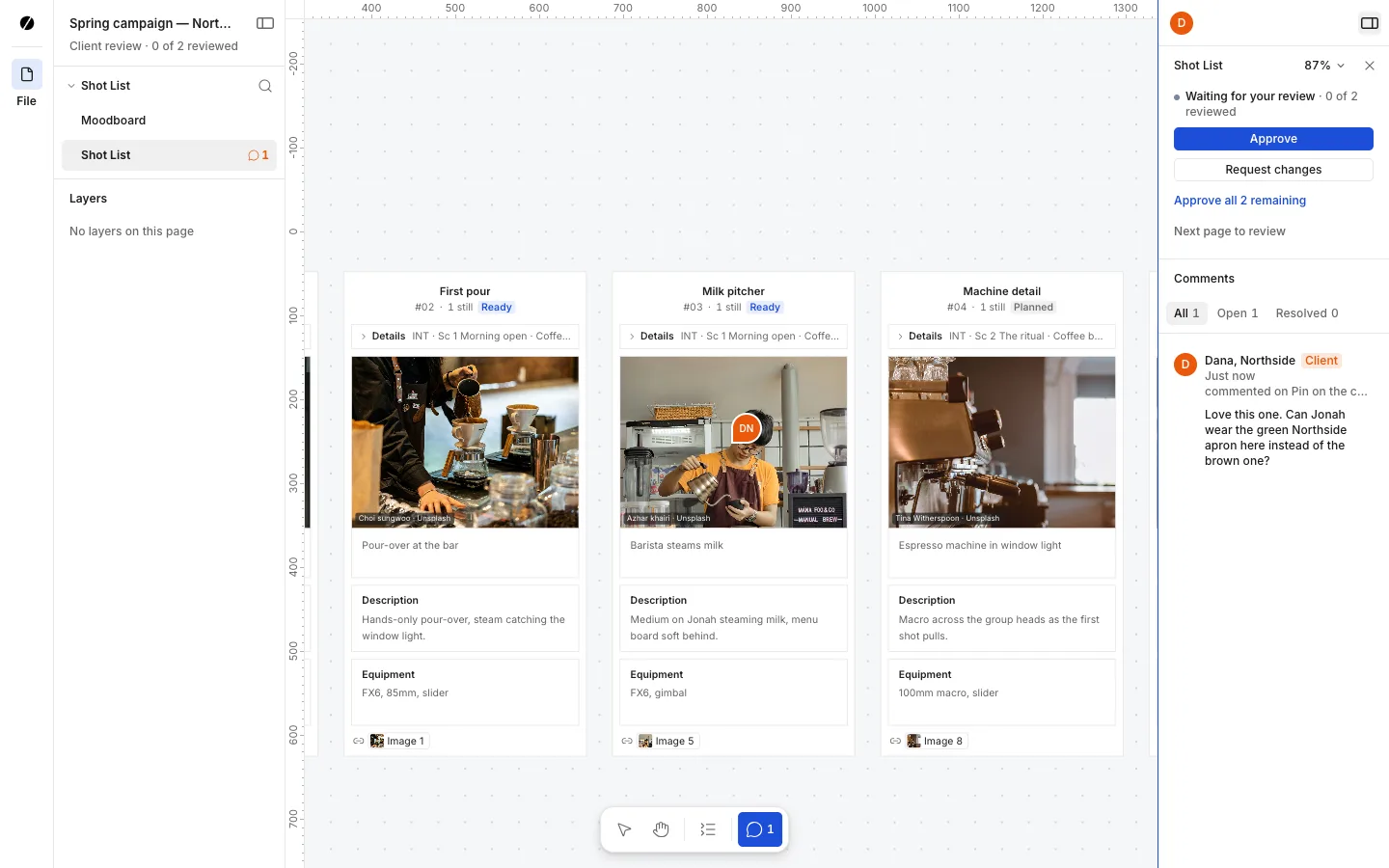This screenshot has width=1389, height=868.
Task: Expand Details on Milk pitcher card
Action: (733, 337)
